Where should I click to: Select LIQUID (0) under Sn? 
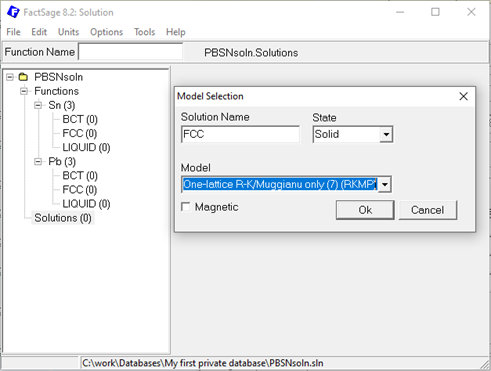[86, 147]
